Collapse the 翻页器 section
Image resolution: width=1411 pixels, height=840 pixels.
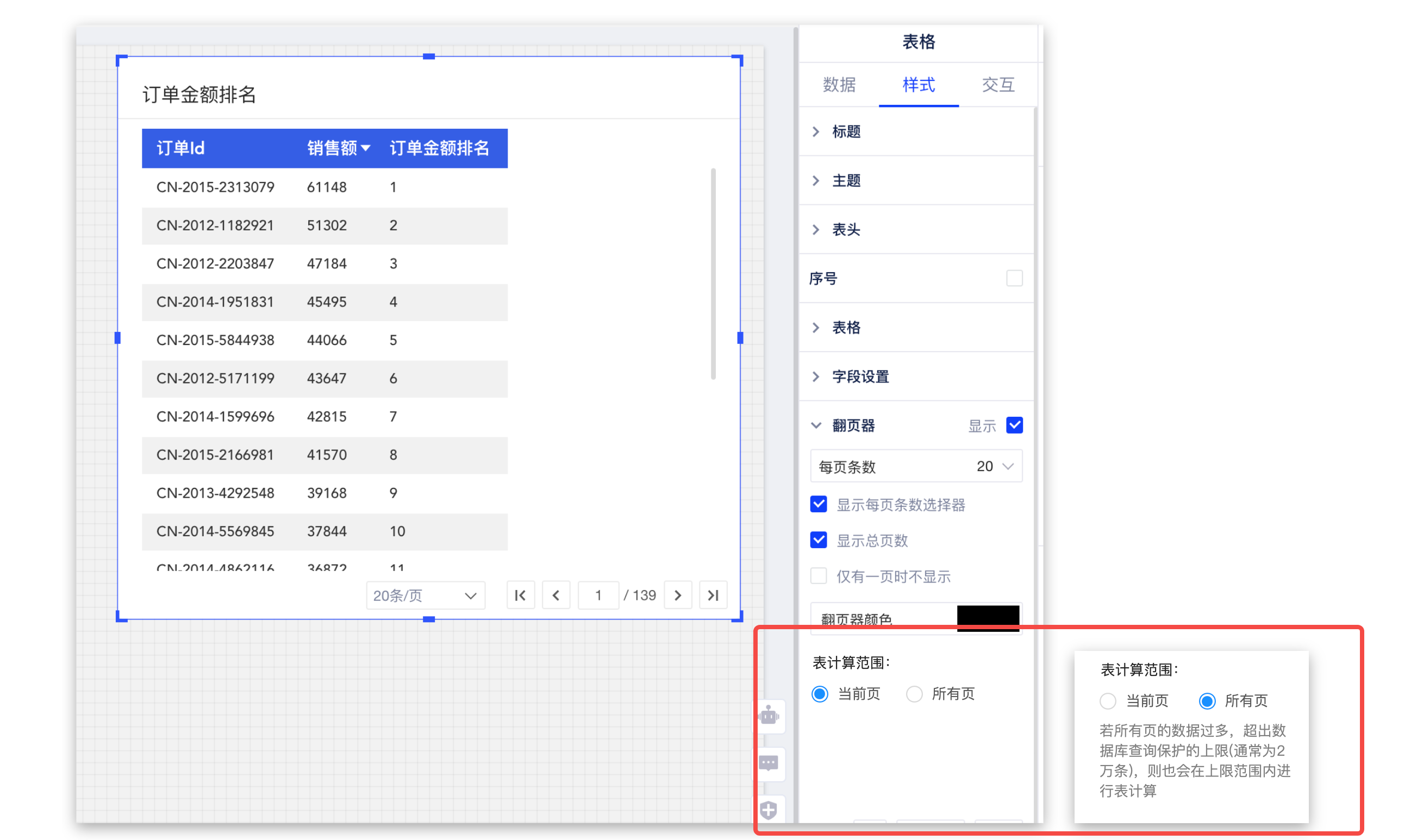pos(816,425)
